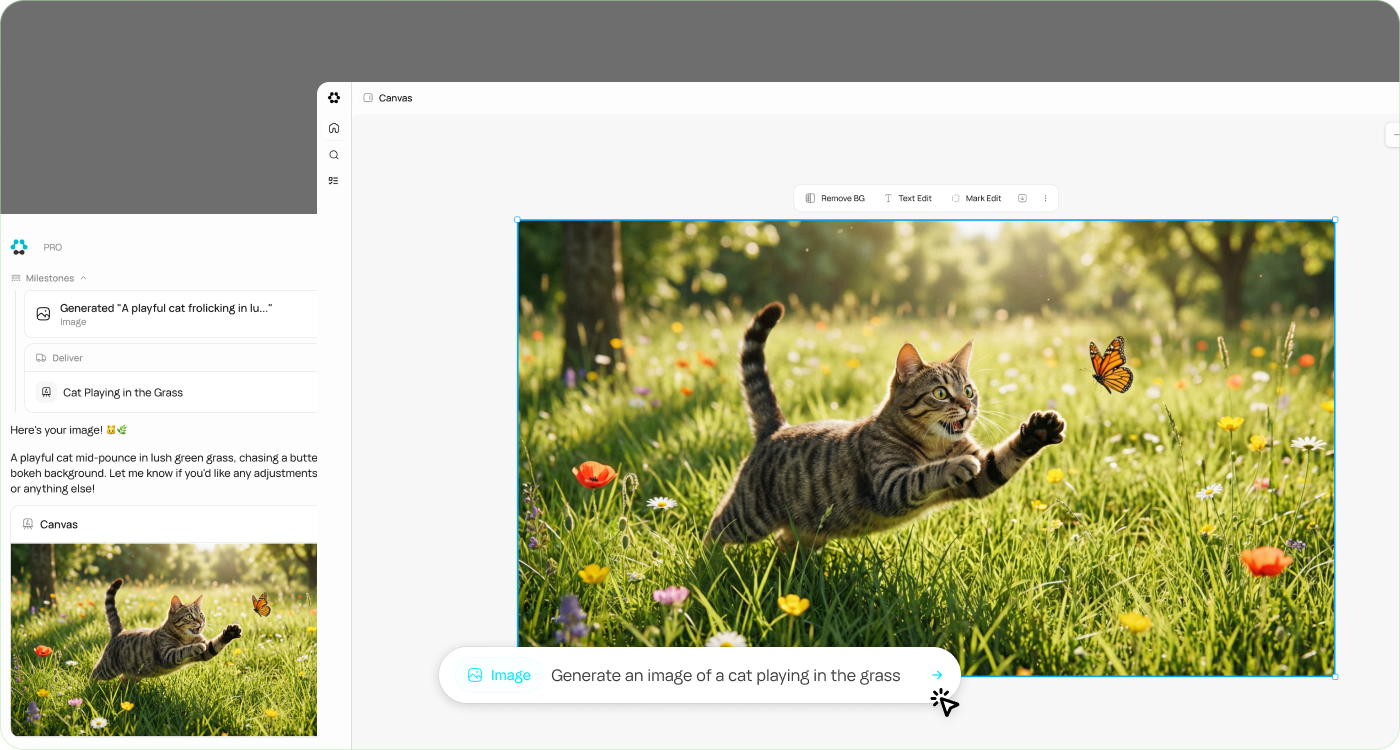The image size is (1400, 750).
Task: Open the Cat Playing in the Grass deliverable
Action: pos(123,392)
